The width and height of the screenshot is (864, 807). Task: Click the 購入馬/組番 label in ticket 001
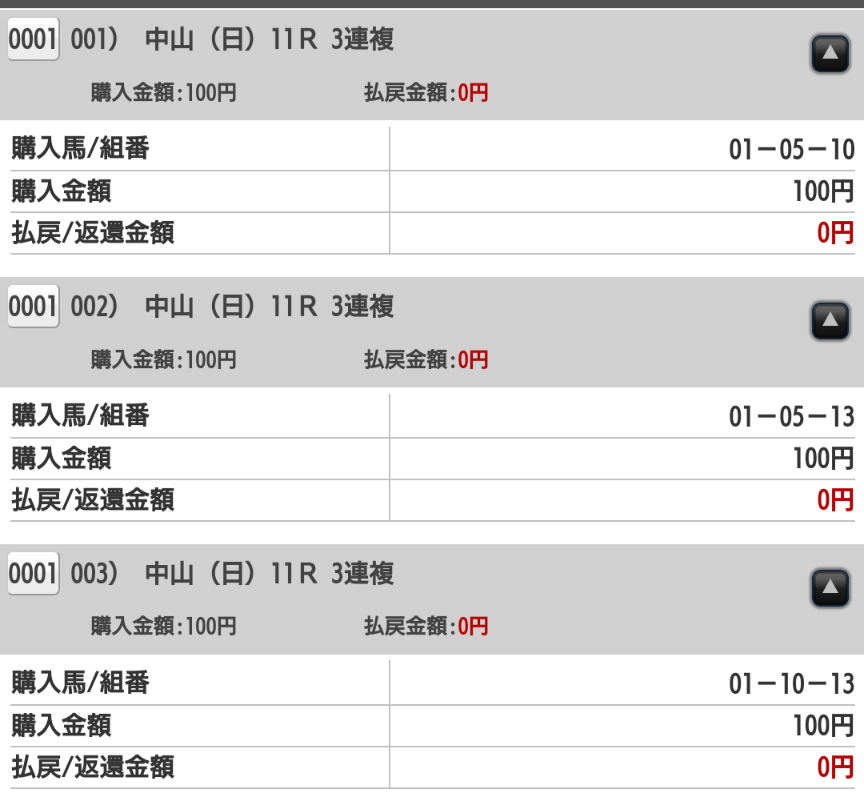tap(80, 150)
